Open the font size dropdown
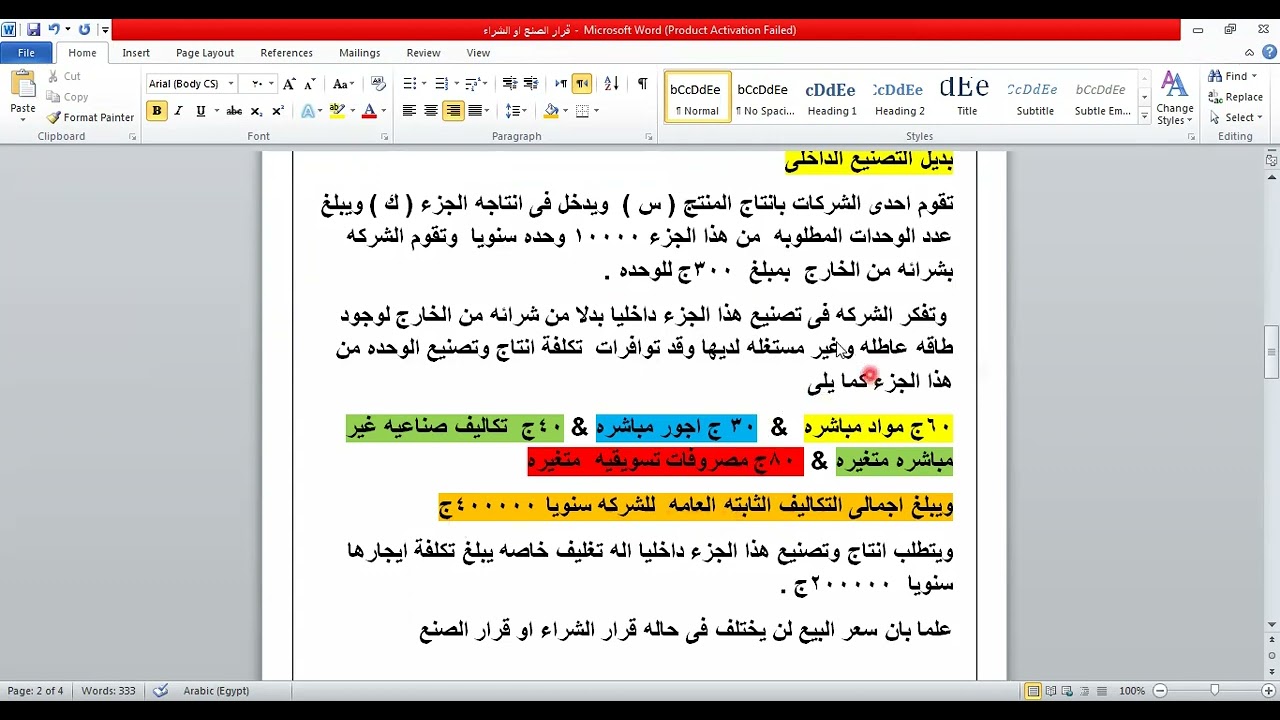This screenshot has width=1280, height=720. pos(272,84)
